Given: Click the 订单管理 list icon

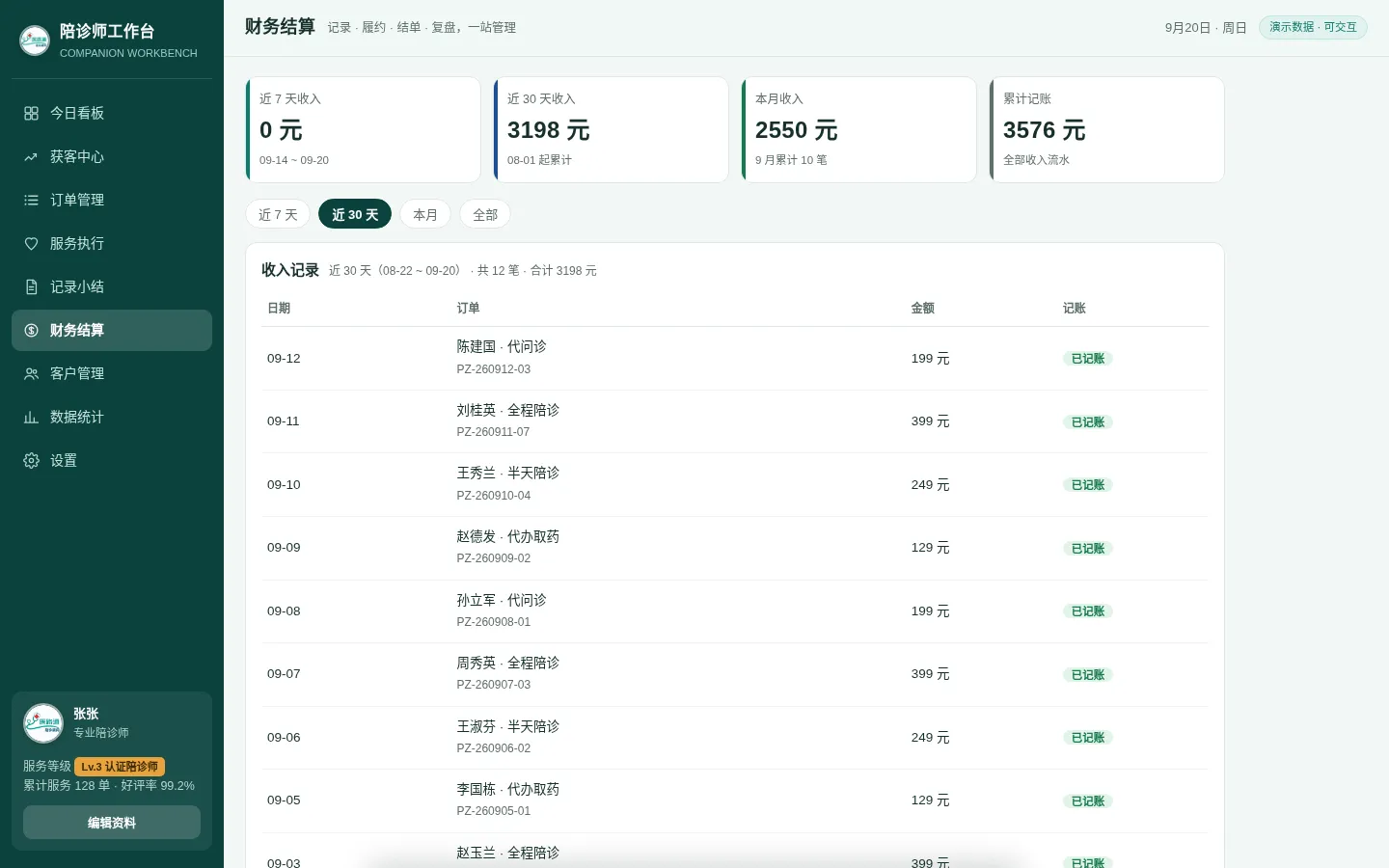Looking at the screenshot, I should (x=31, y=201).
